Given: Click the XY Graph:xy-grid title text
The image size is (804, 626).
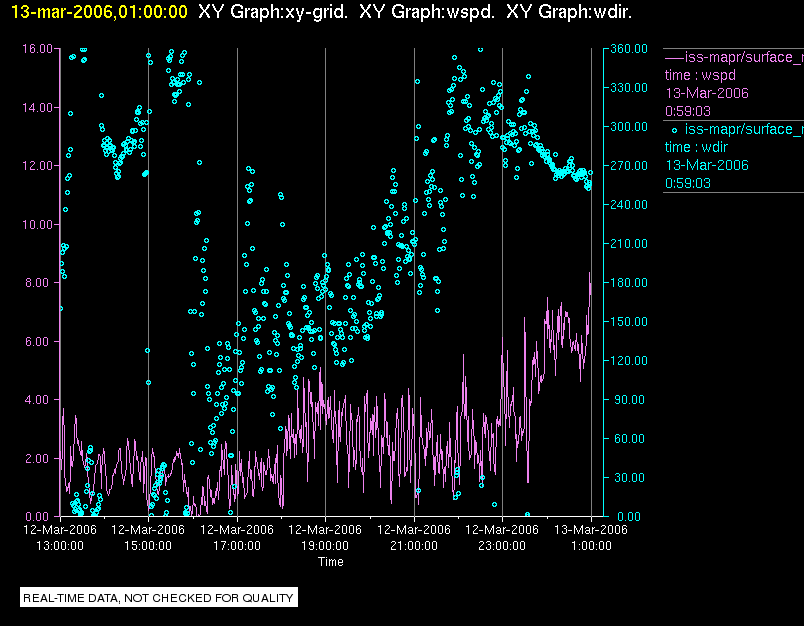Looking at the screenshot, I should 273,12.
